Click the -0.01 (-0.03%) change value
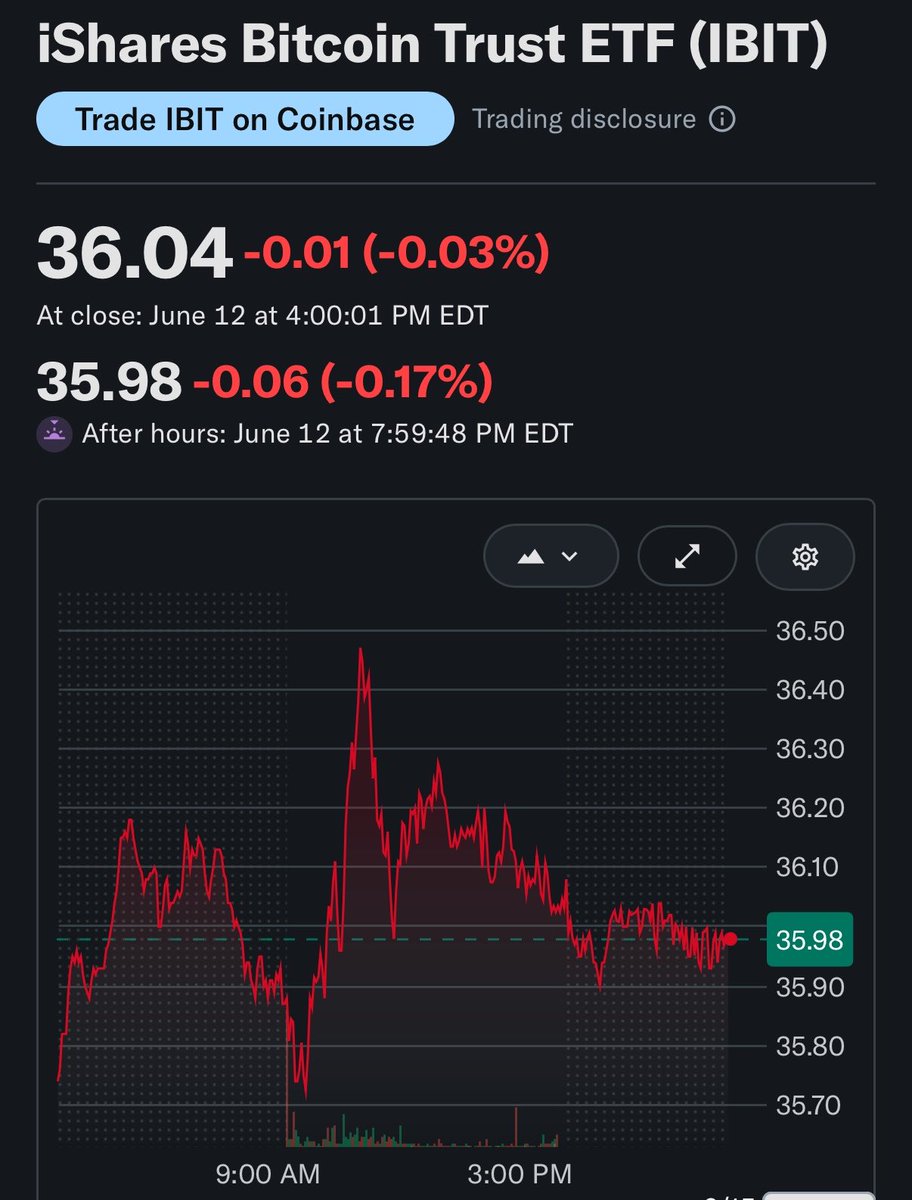The image size is (912, 1200). click(397, 254)
